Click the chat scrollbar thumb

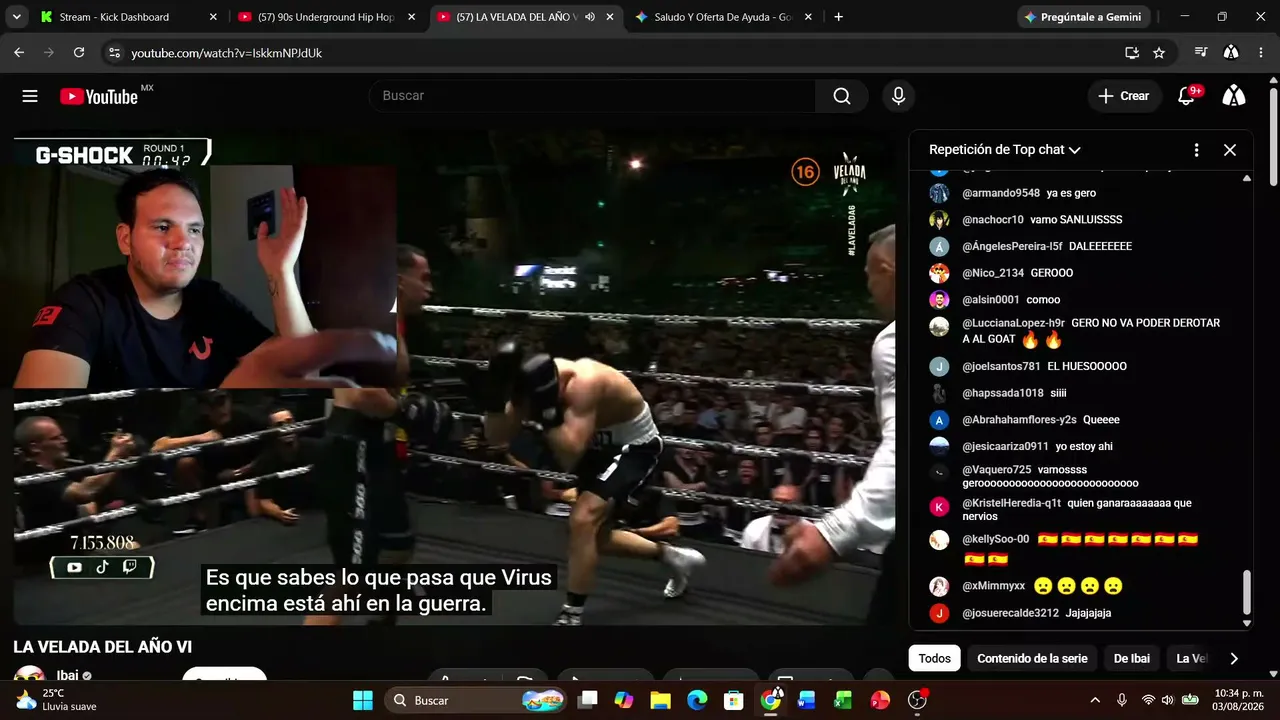point(1246,593)
